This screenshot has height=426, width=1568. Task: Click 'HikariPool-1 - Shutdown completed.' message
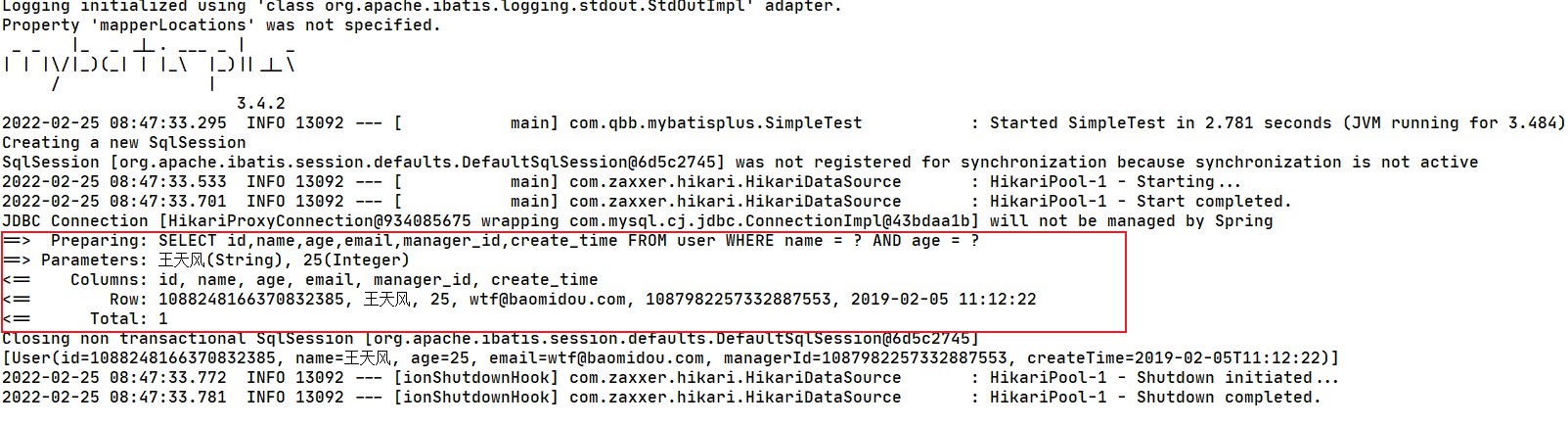click(x=1154, y=398)
